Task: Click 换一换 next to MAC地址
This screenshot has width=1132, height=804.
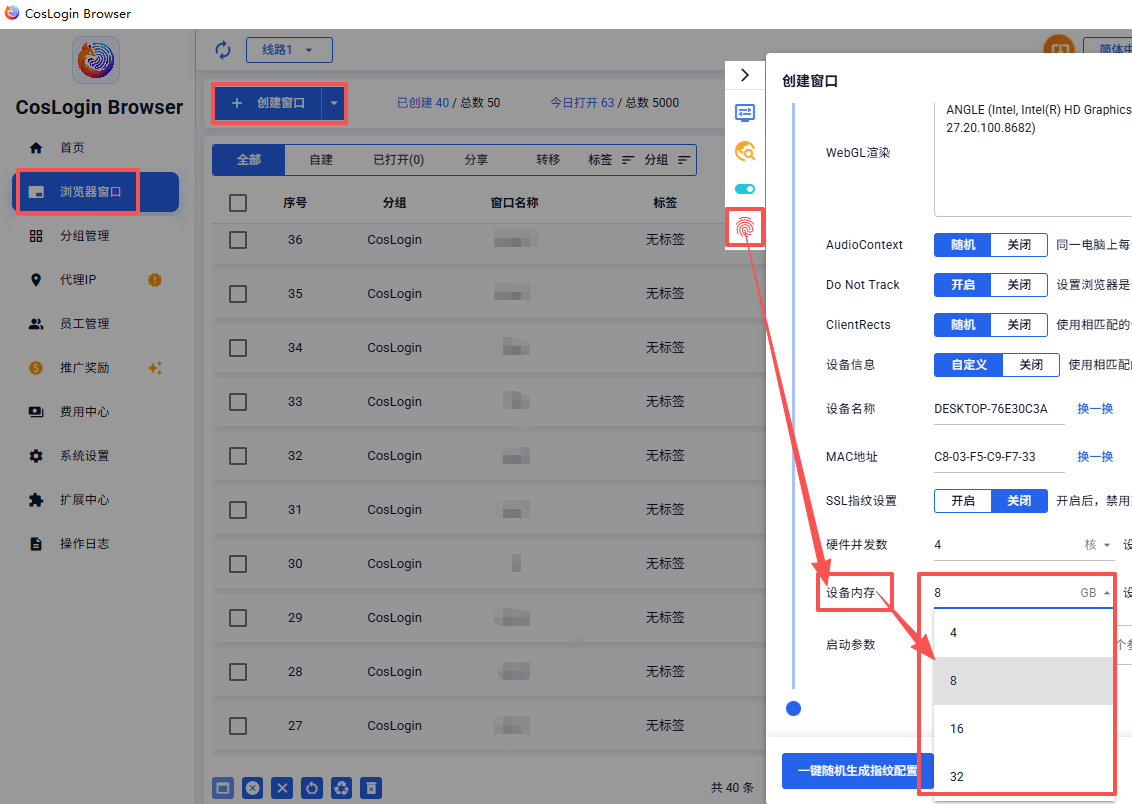Action: [1095, 457]
